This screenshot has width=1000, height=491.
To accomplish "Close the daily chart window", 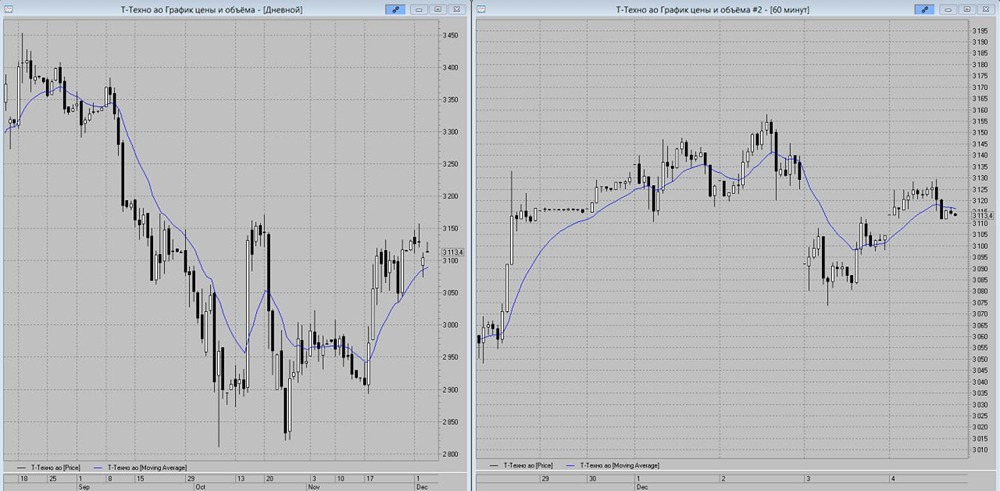I will [456, 10].
